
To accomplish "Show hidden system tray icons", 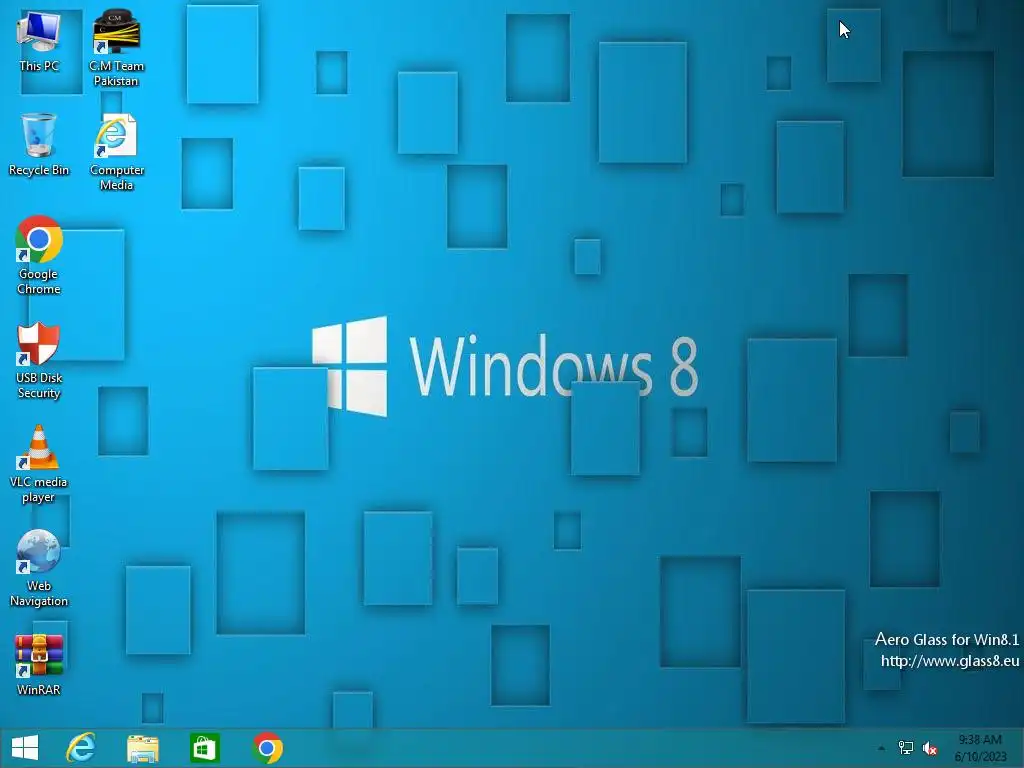I will 881,748.
